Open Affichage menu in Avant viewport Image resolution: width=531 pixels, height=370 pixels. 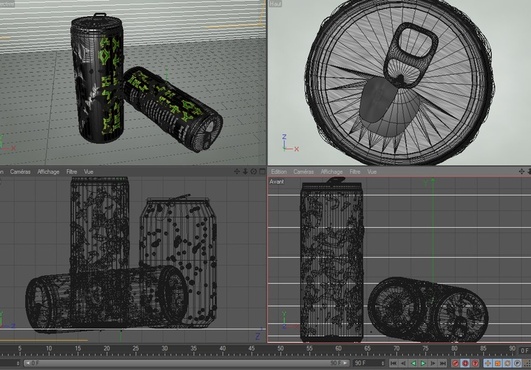[332, 172]
